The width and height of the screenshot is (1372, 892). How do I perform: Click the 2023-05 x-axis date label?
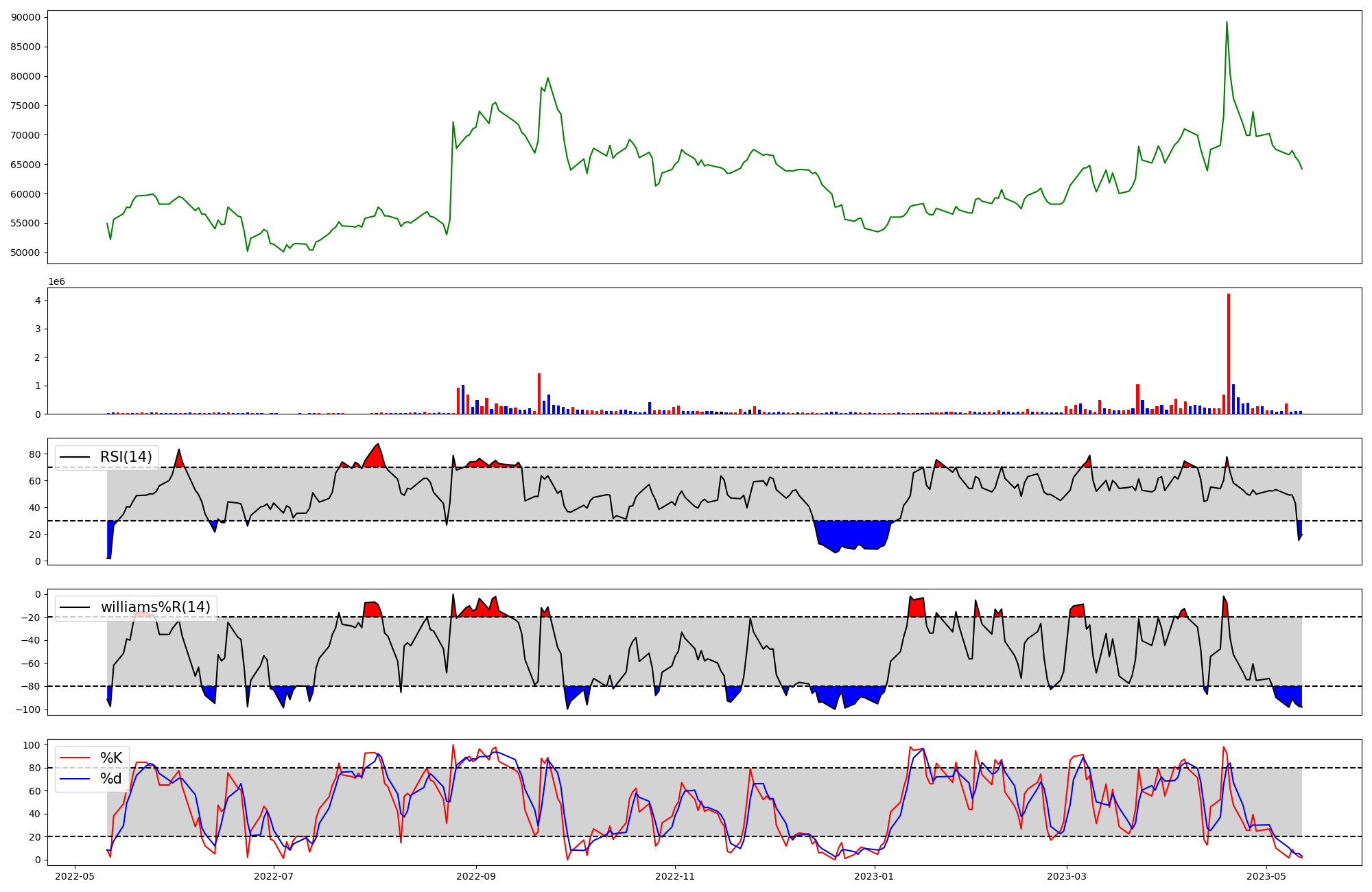1266,876
